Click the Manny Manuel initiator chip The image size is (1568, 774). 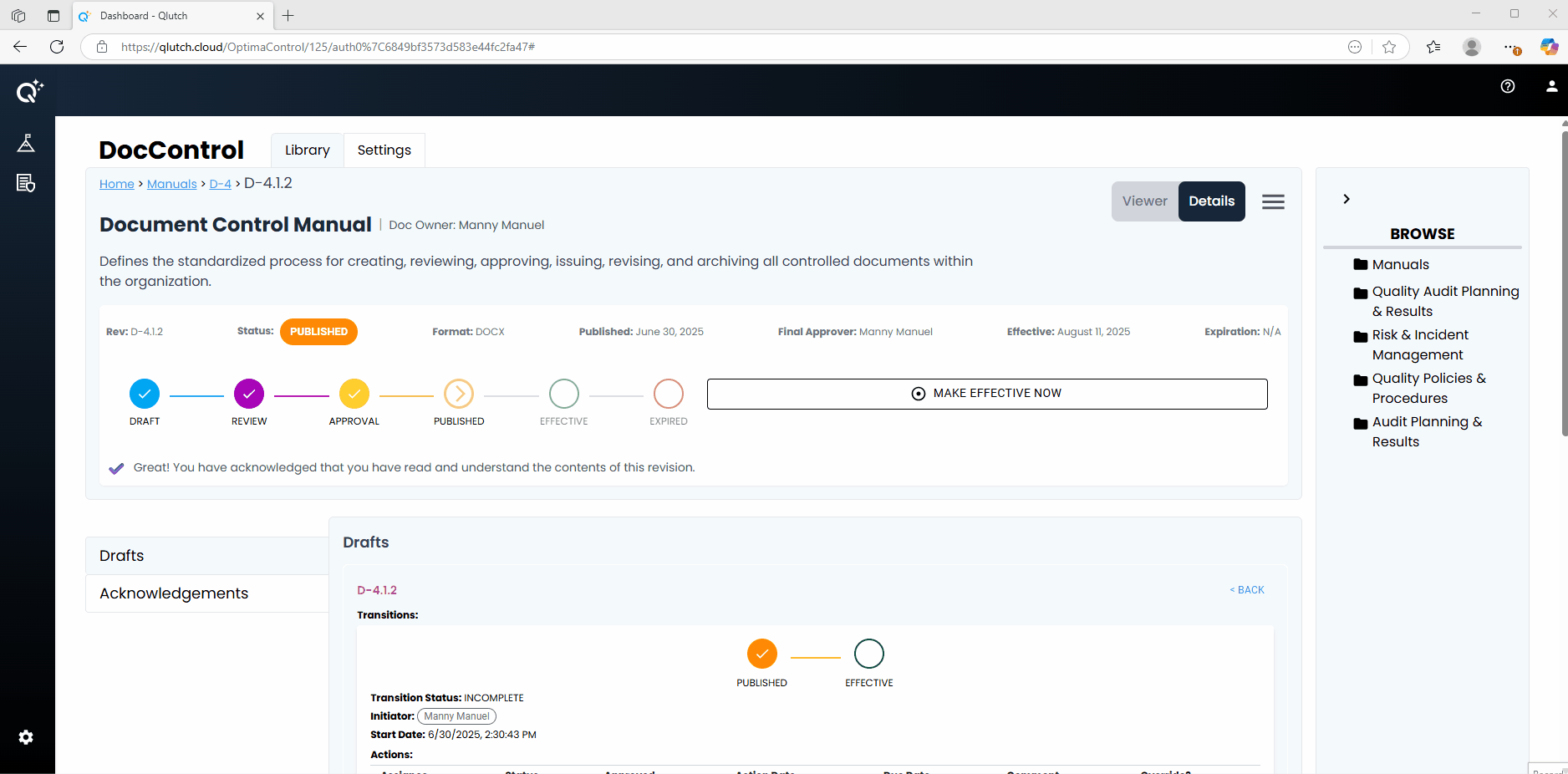(456, 716)
